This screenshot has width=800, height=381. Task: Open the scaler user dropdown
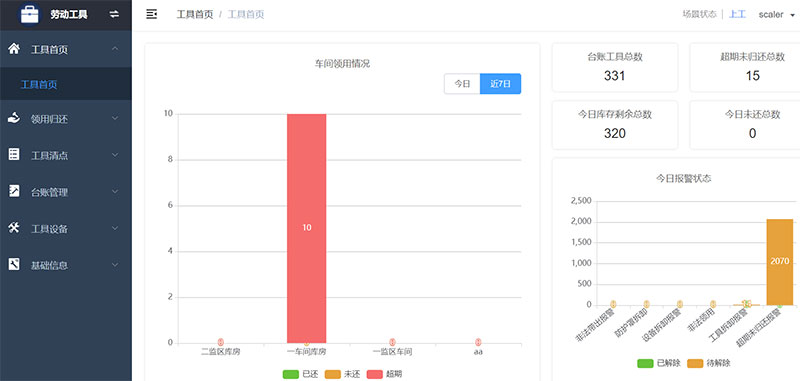click(777, 15)
